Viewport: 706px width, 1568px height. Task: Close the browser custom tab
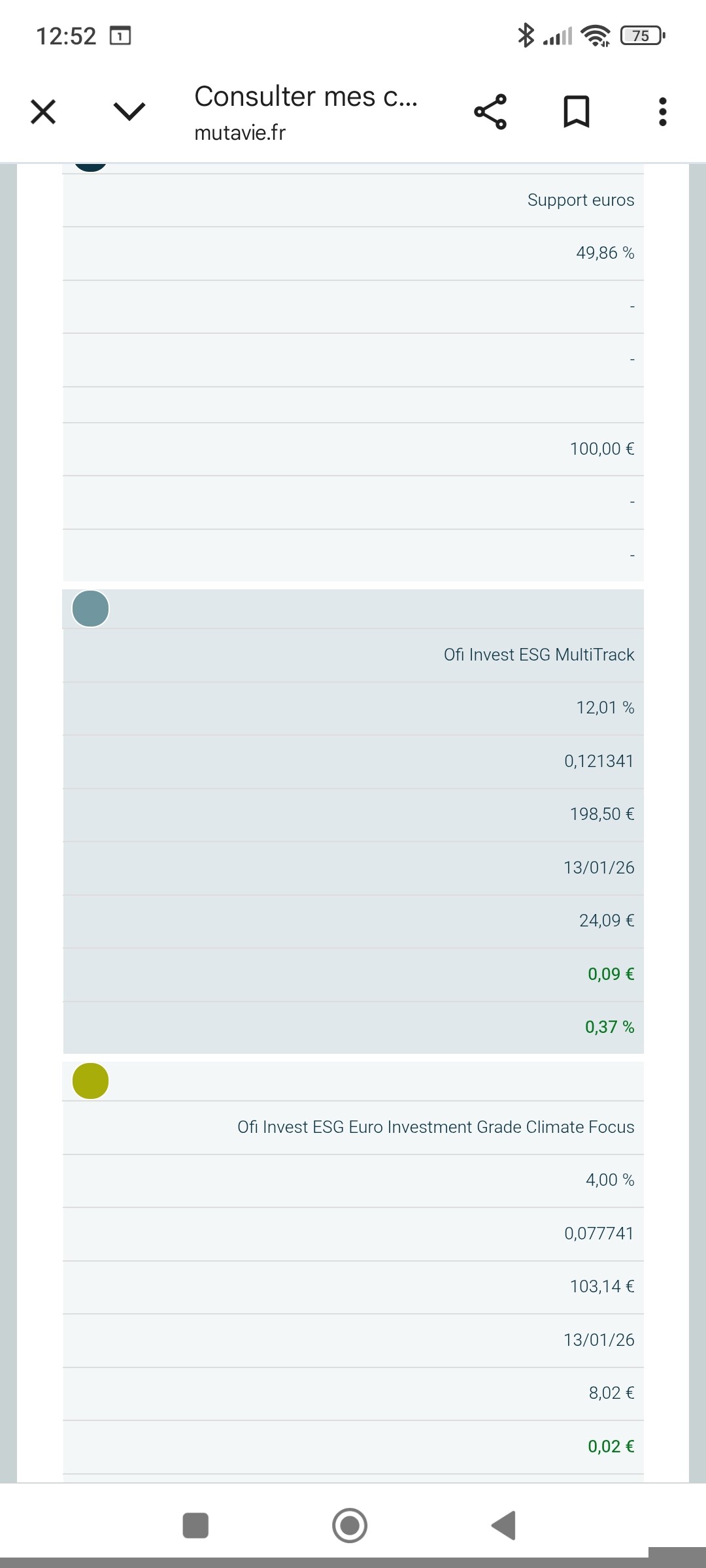pos(43,112)
